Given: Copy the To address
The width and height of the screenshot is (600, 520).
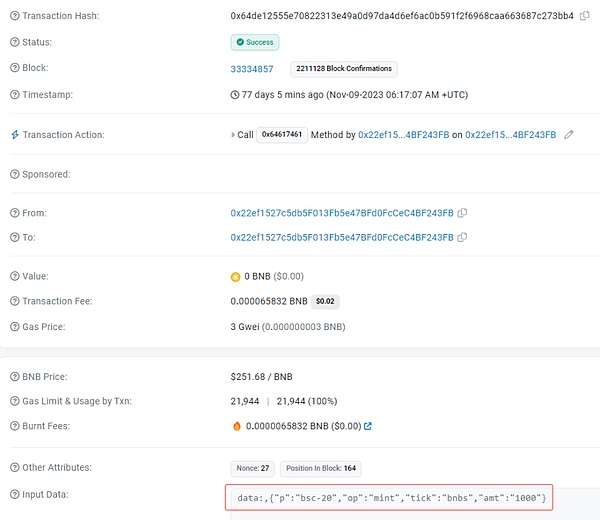Looking at the screenshot, I should [463, 237].
